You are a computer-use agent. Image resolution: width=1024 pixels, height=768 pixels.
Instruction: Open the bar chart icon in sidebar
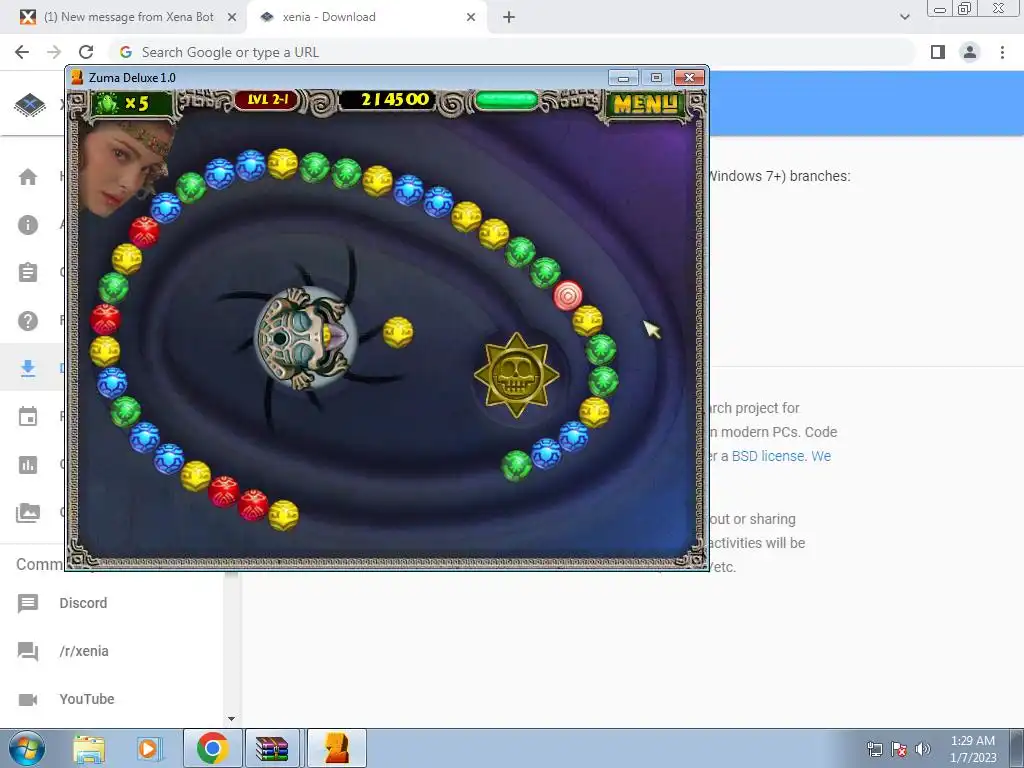(28, 465)
